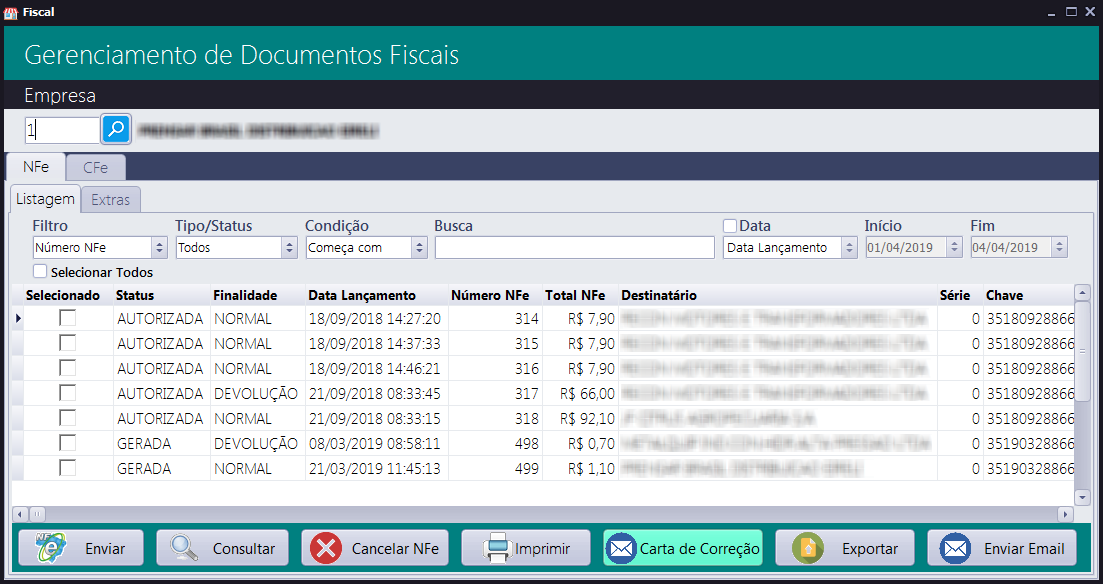
Task: Sort by the Data Lançamento column header
Action: pos(361,295)
